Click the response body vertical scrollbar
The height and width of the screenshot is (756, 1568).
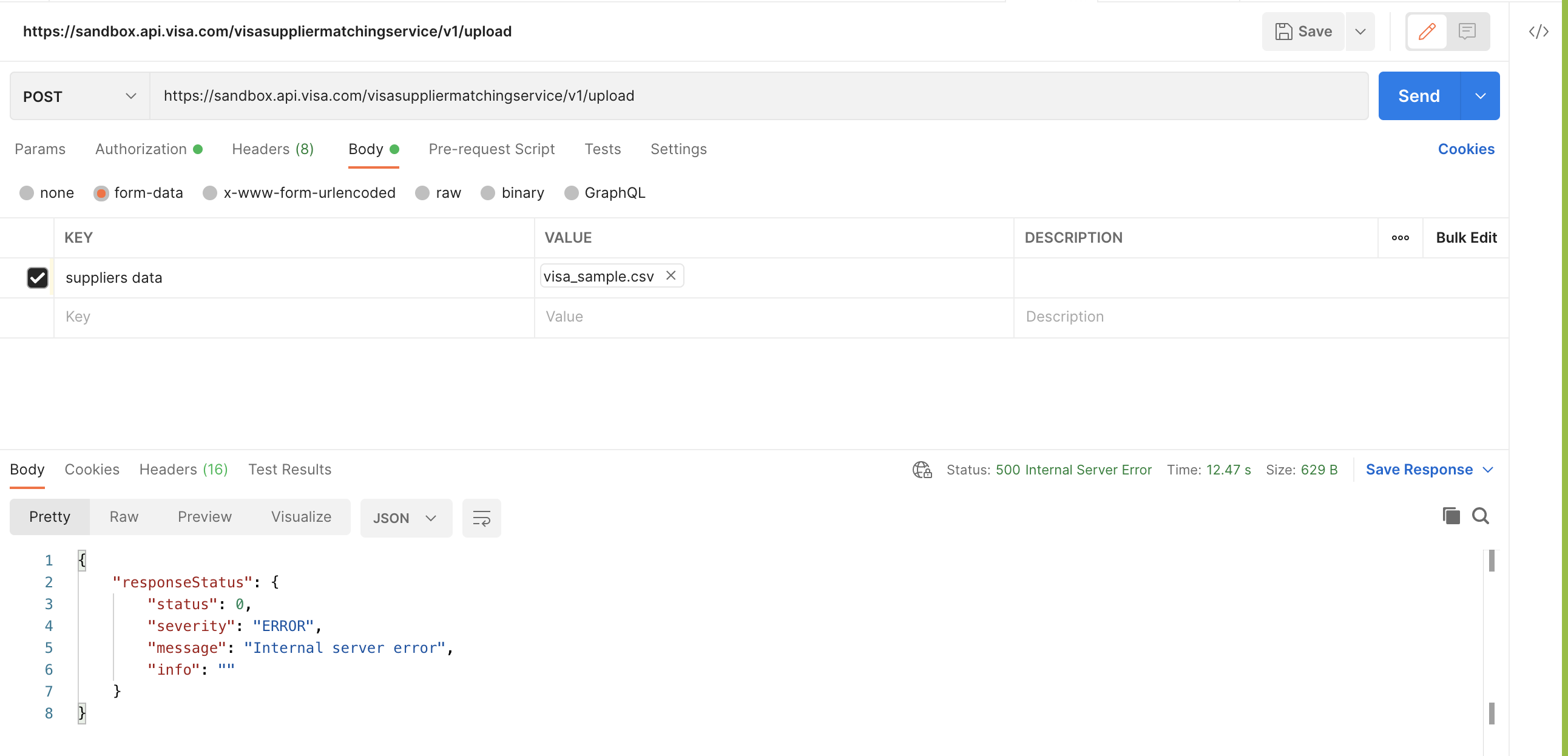point(1491,637)
